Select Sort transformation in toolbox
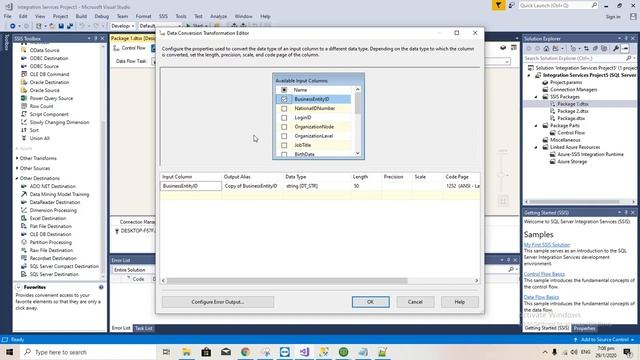Viewport: 640px width, 360px height. pyautogui.click(x=34, y=130)
